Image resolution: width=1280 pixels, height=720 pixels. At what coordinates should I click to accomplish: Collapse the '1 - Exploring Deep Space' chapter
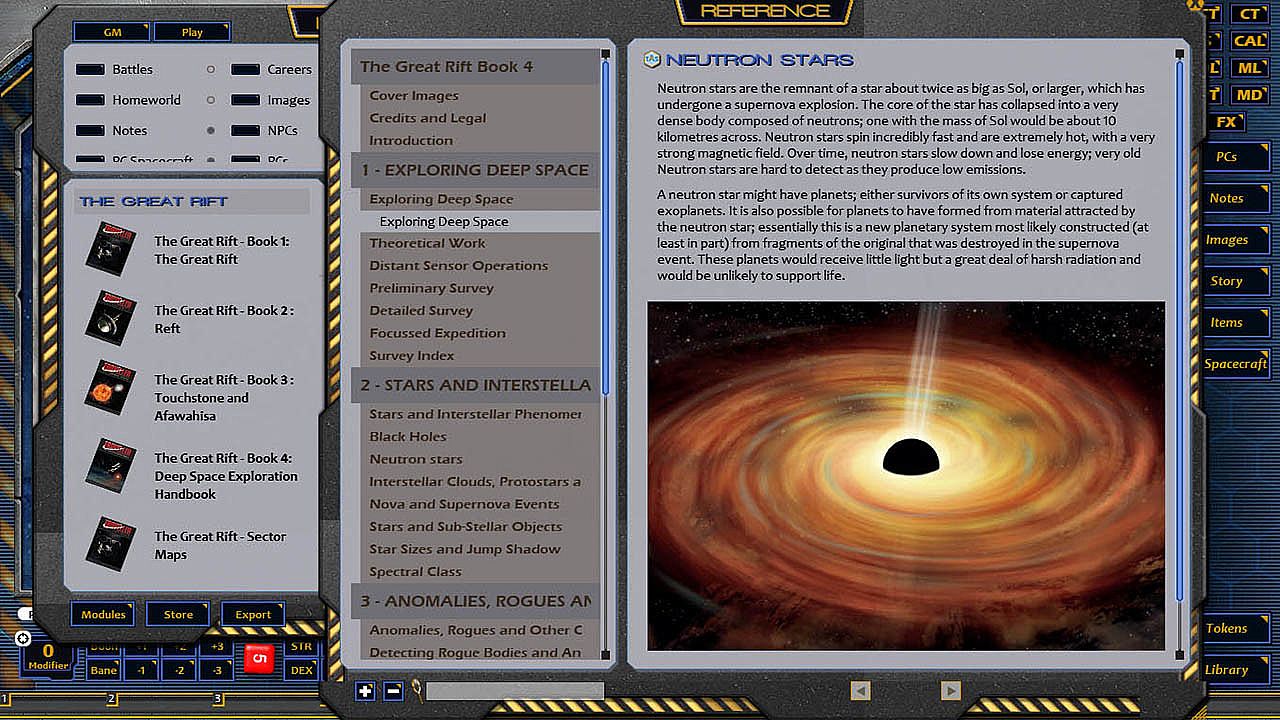(474, 170)
